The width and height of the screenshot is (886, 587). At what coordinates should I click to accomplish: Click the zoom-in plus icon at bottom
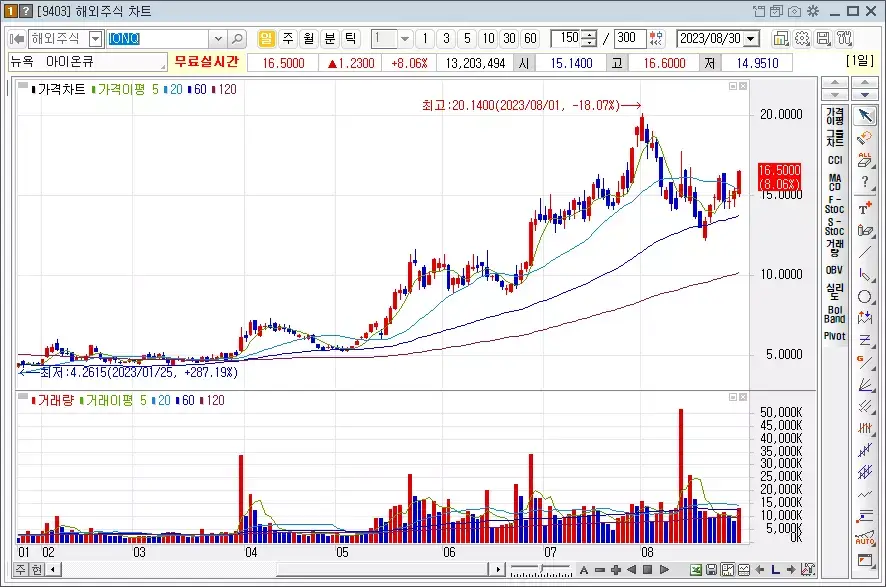coord(616,569)
